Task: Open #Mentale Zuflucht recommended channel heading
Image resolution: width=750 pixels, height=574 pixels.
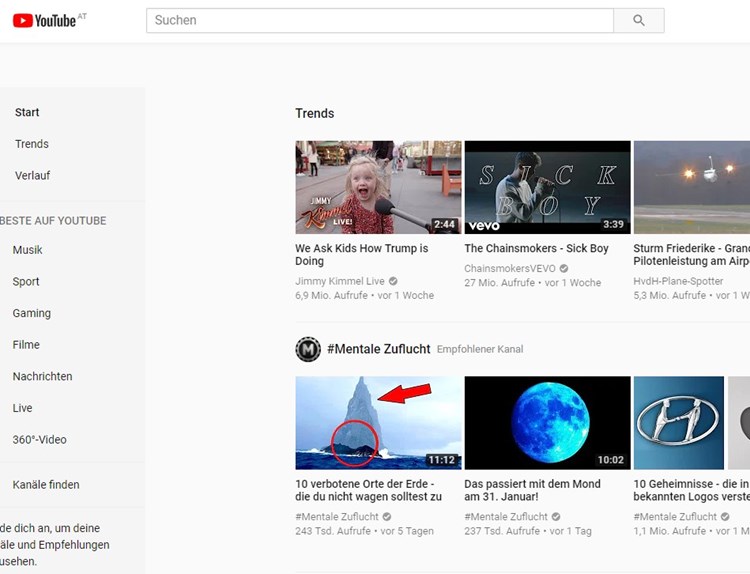Action: tap(379, 349)
